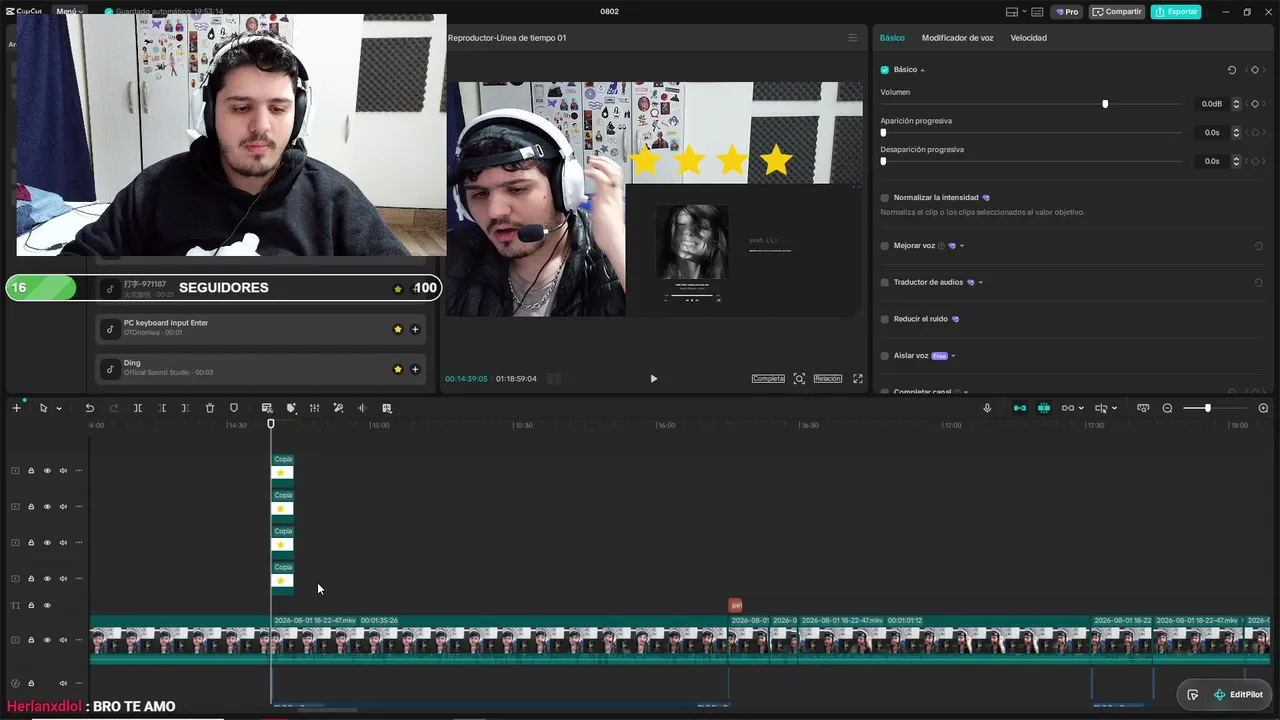The image size is (1280, 720).
Task: Lock the bottom audio track
Action: tap(31, 684)
